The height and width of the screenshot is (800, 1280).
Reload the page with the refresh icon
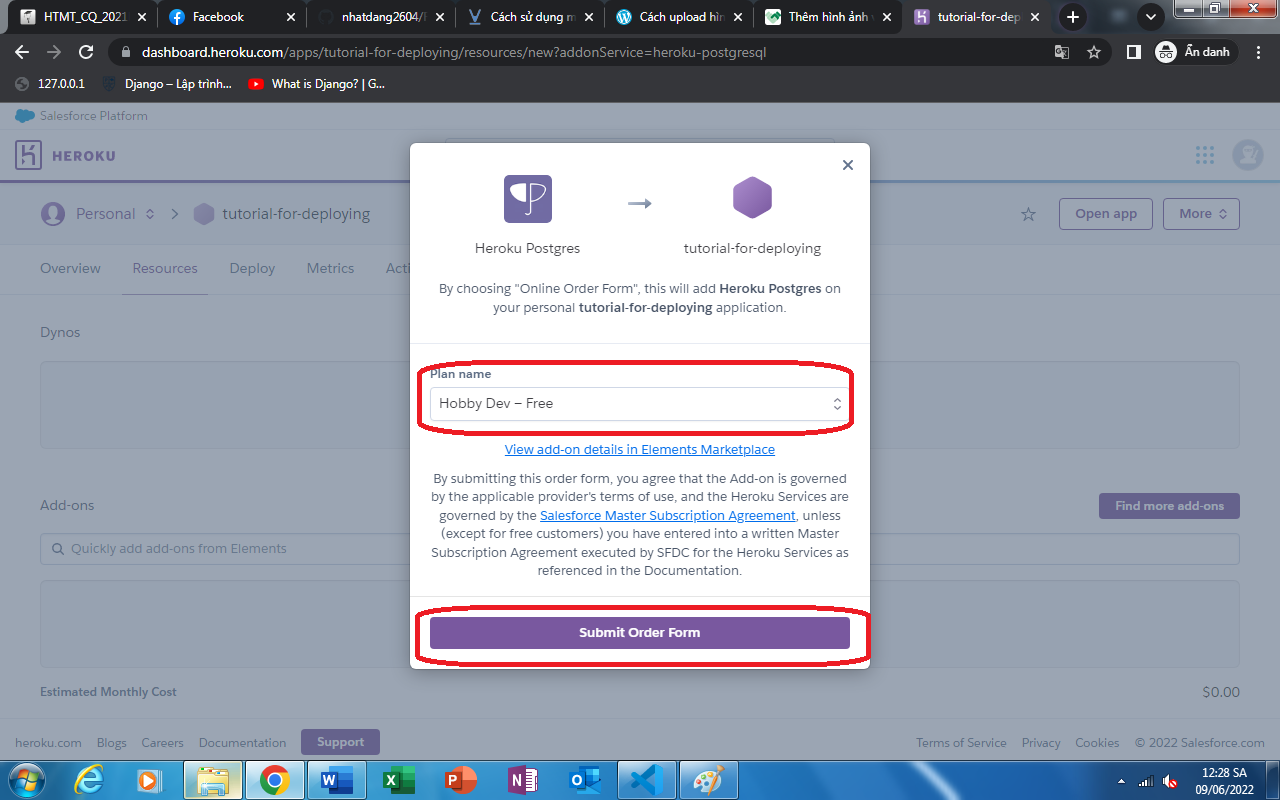tap(86, 52)
